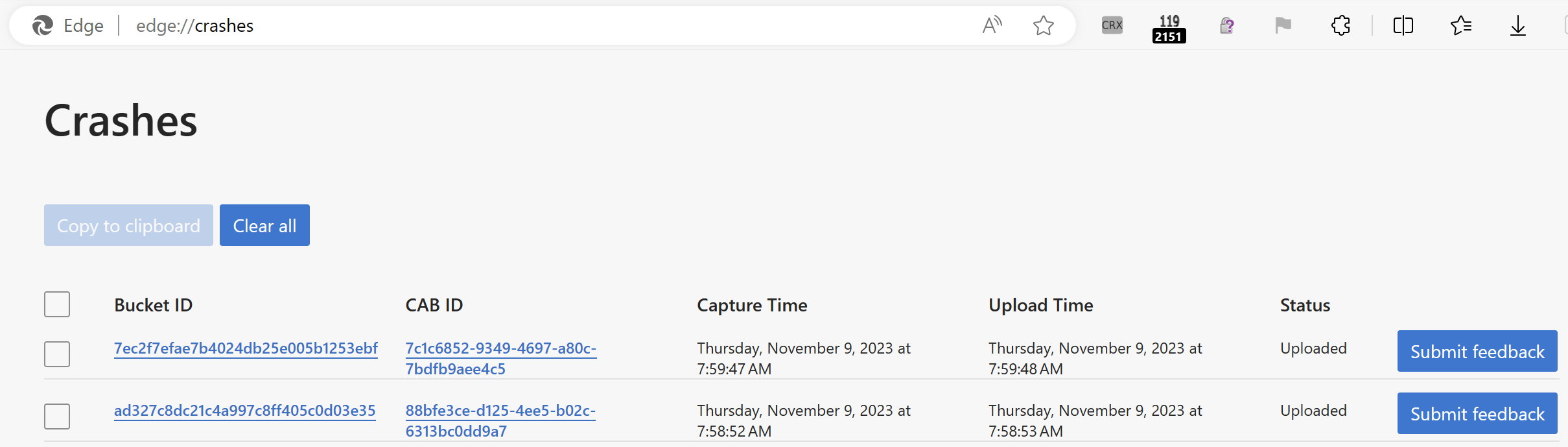The height and width of the screenshot is (447, 1568).
Task: Click the Copy to clipboard button
Action: (x=128, y=225)
